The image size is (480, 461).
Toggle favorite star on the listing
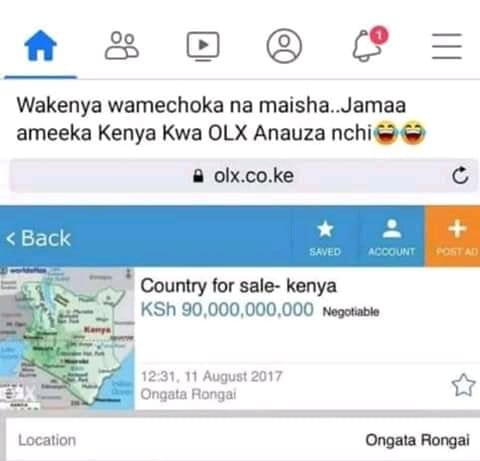(x=463, y=385)
